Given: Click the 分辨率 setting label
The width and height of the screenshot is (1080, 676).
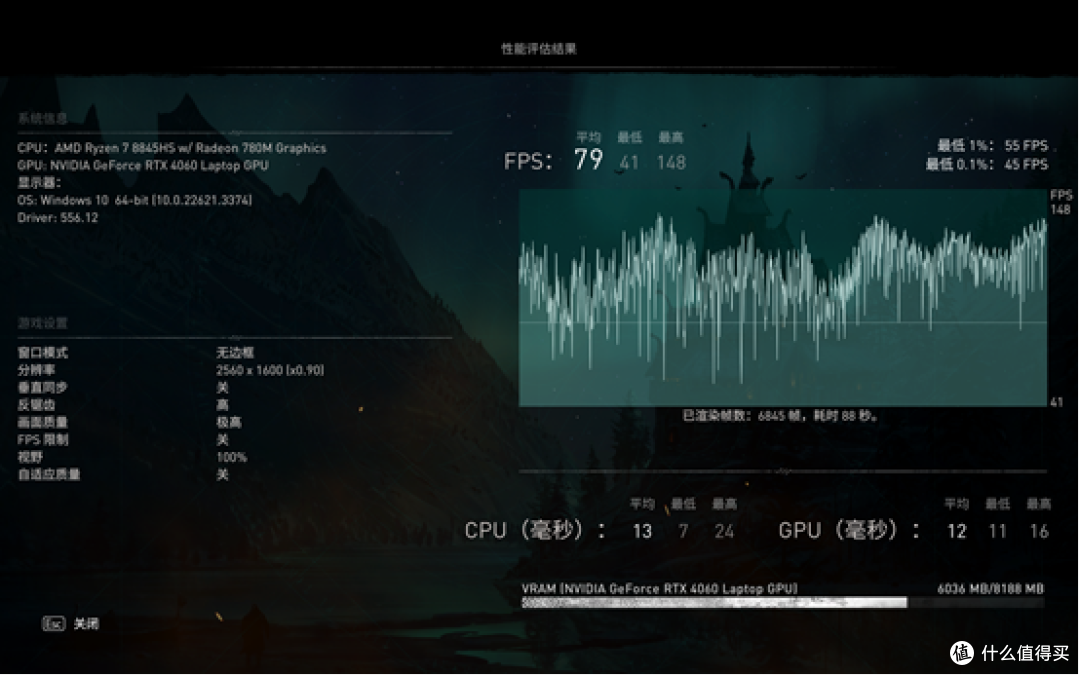Looking at the screenshot, I should 37,370.
